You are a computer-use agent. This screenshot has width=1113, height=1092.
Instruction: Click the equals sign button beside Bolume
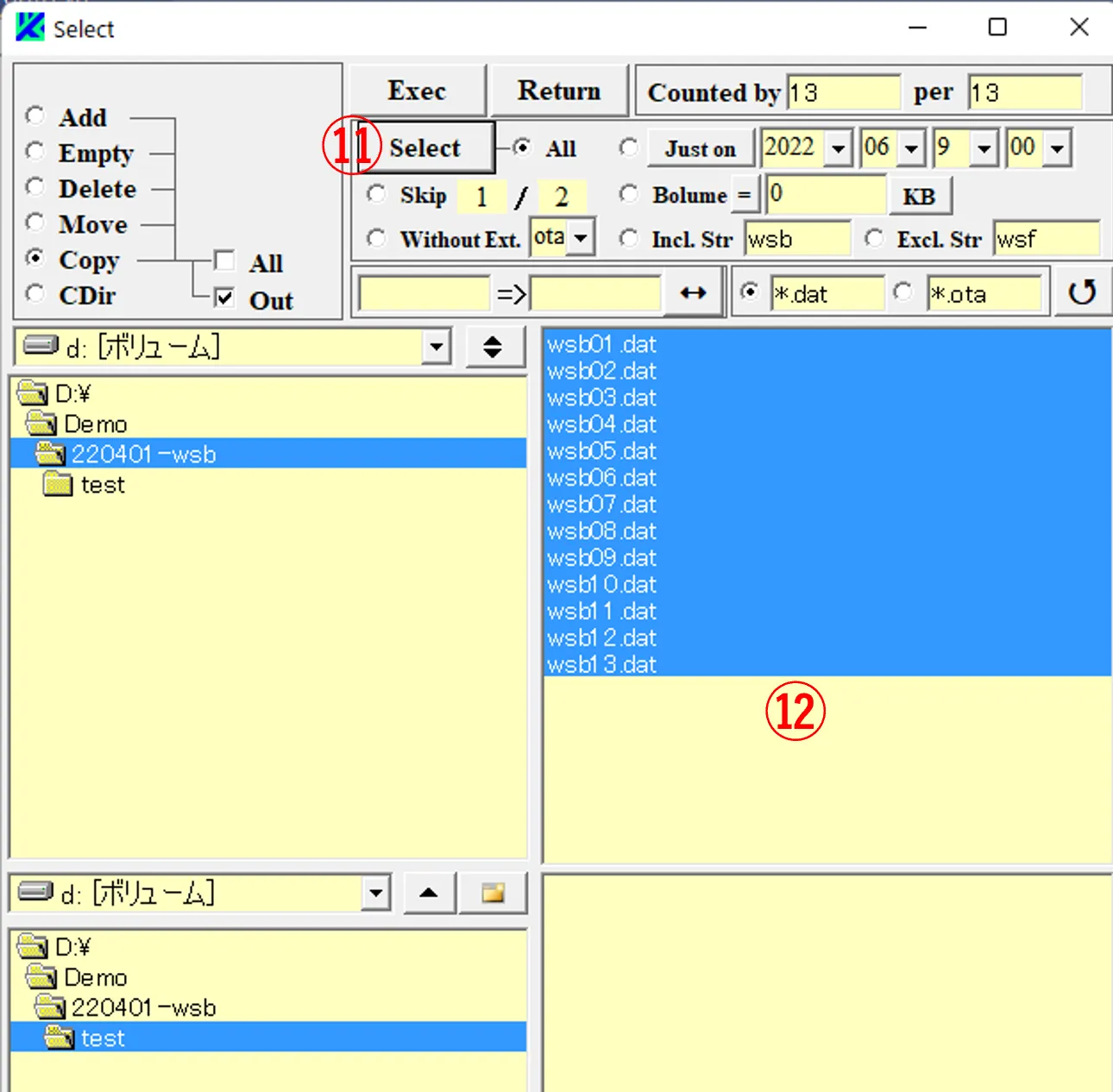(744, 195)
